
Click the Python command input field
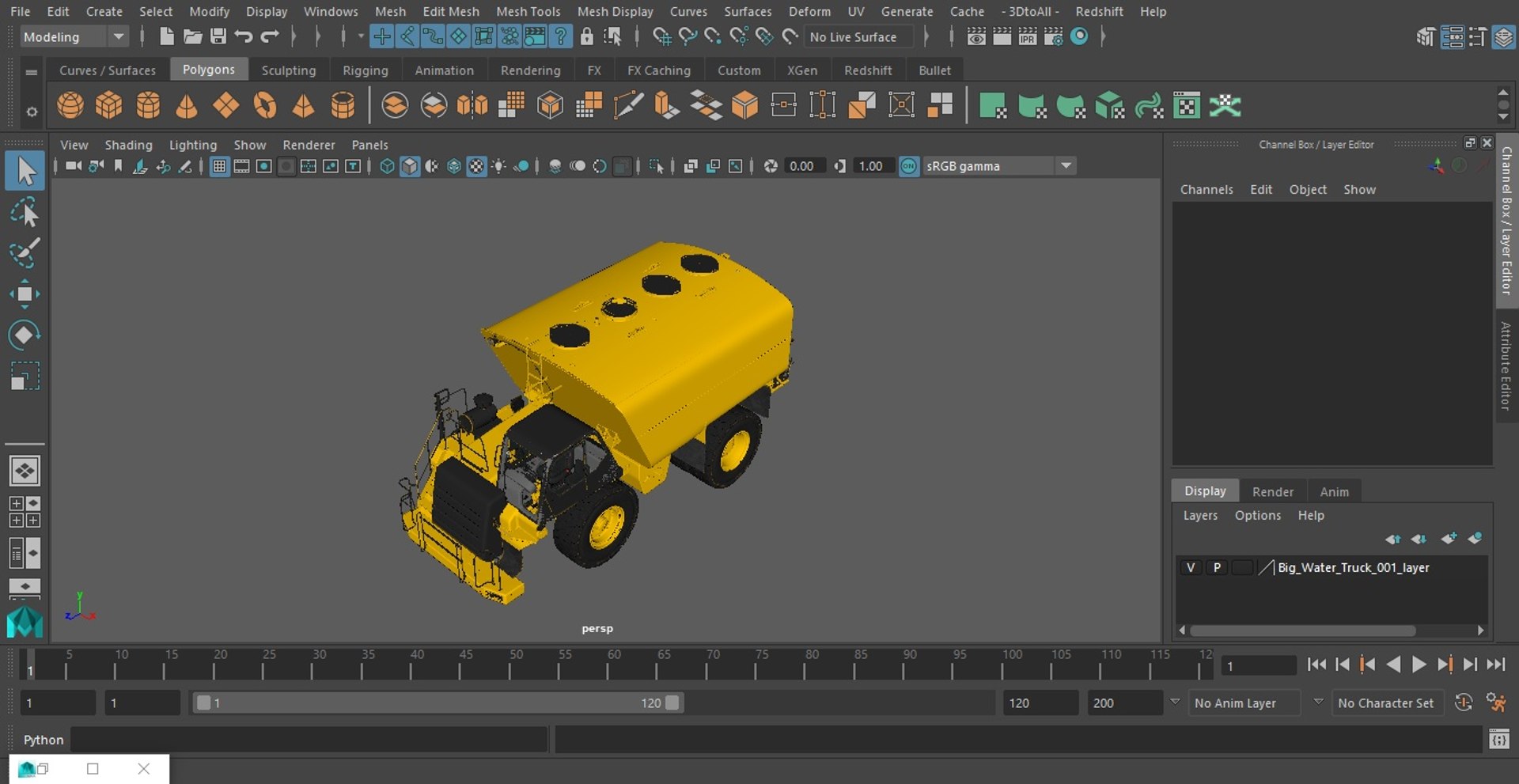tap(309, 740)
